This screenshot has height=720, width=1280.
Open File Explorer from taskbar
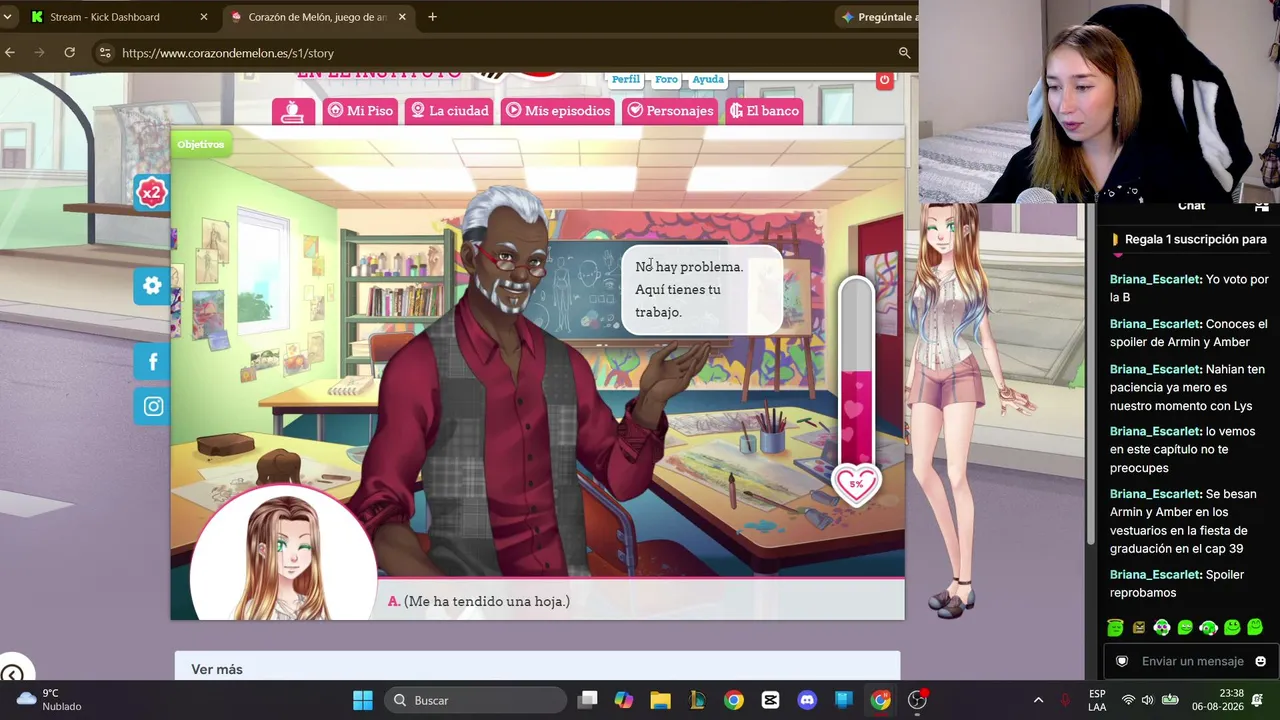[660, 700]
